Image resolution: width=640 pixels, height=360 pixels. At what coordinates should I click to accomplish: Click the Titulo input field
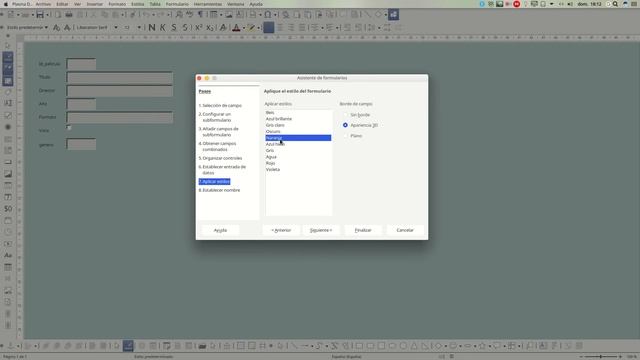[x=120, y=78]
